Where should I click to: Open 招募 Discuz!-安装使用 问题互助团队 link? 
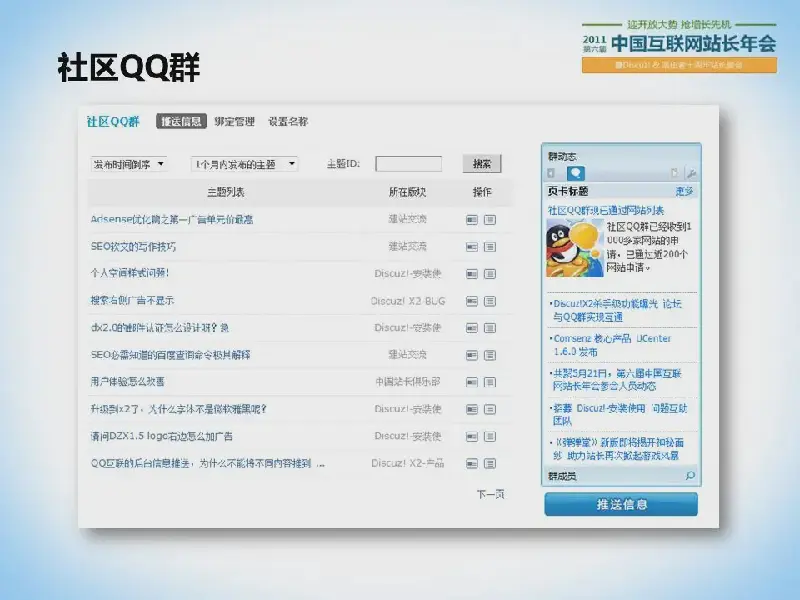[619, 414]
